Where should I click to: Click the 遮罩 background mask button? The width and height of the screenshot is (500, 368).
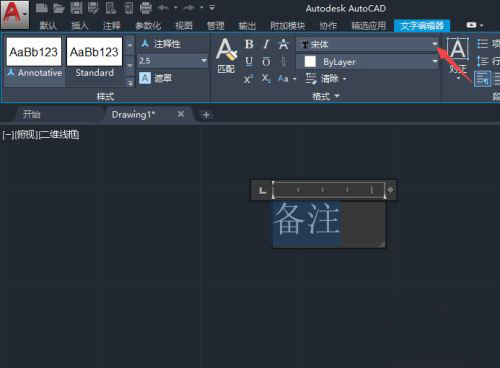[155, 78]
